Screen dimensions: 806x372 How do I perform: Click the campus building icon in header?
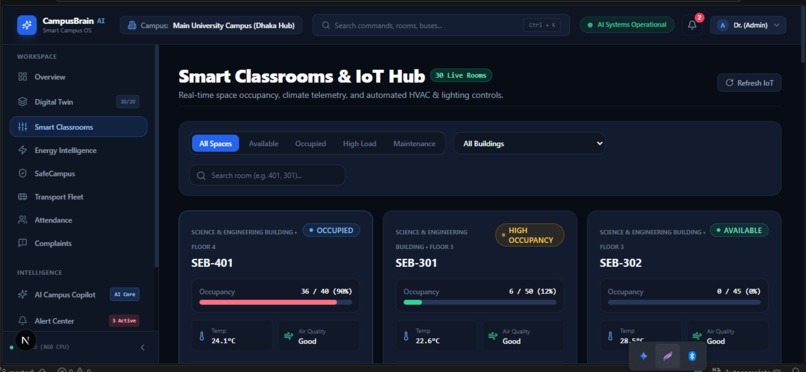132,25
